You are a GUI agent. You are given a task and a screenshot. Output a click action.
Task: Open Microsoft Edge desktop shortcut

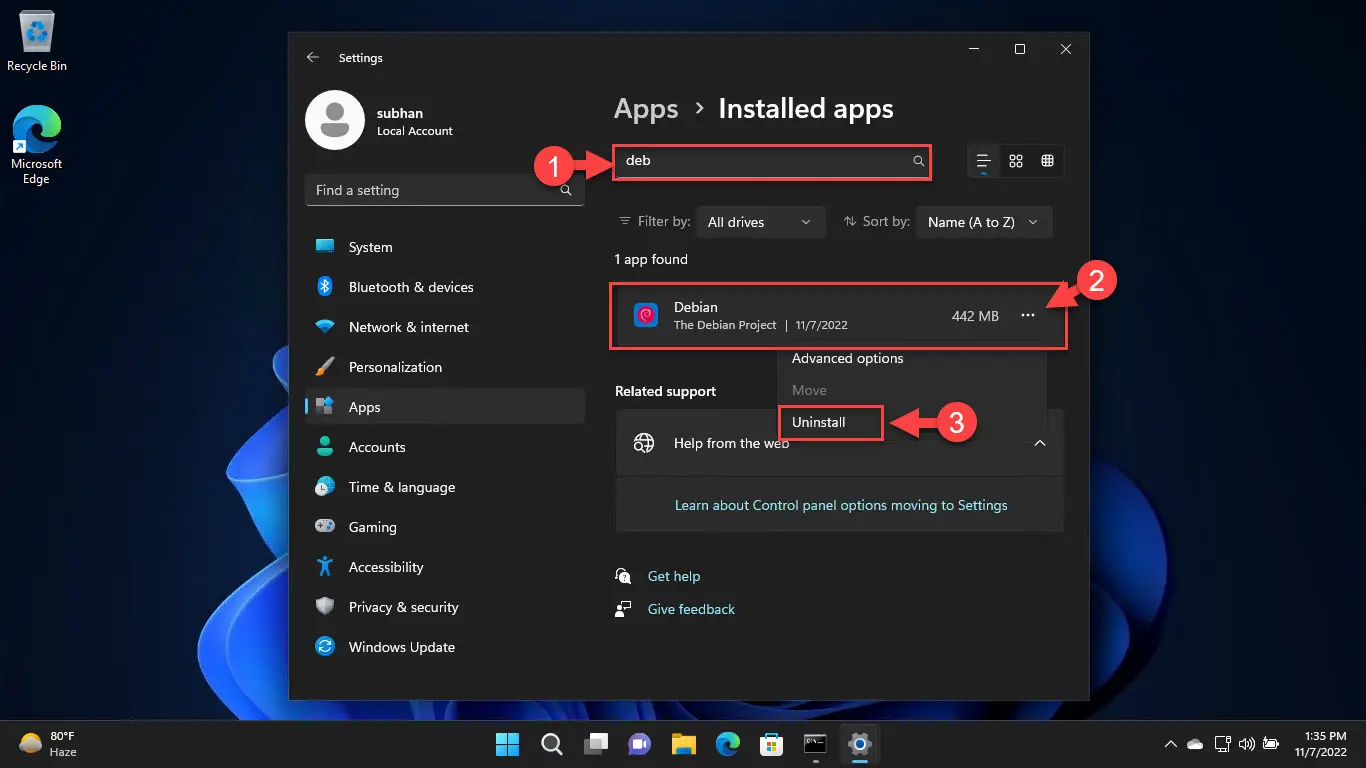[37, 145]
